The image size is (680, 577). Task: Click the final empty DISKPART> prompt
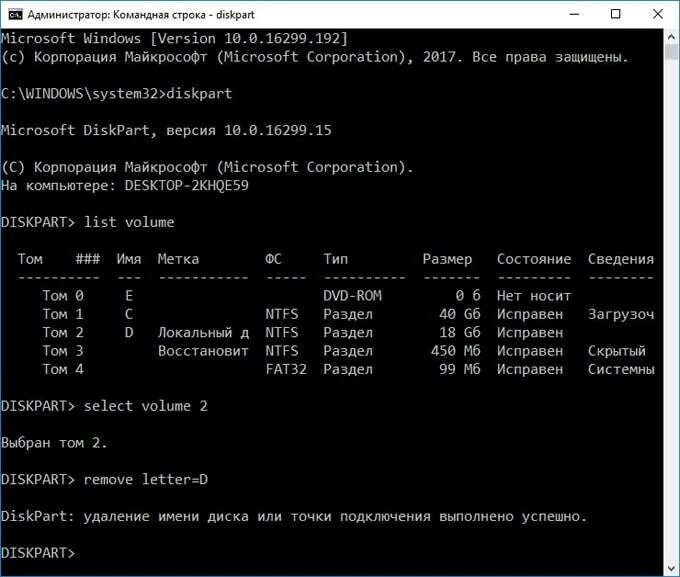click(38, 553)
